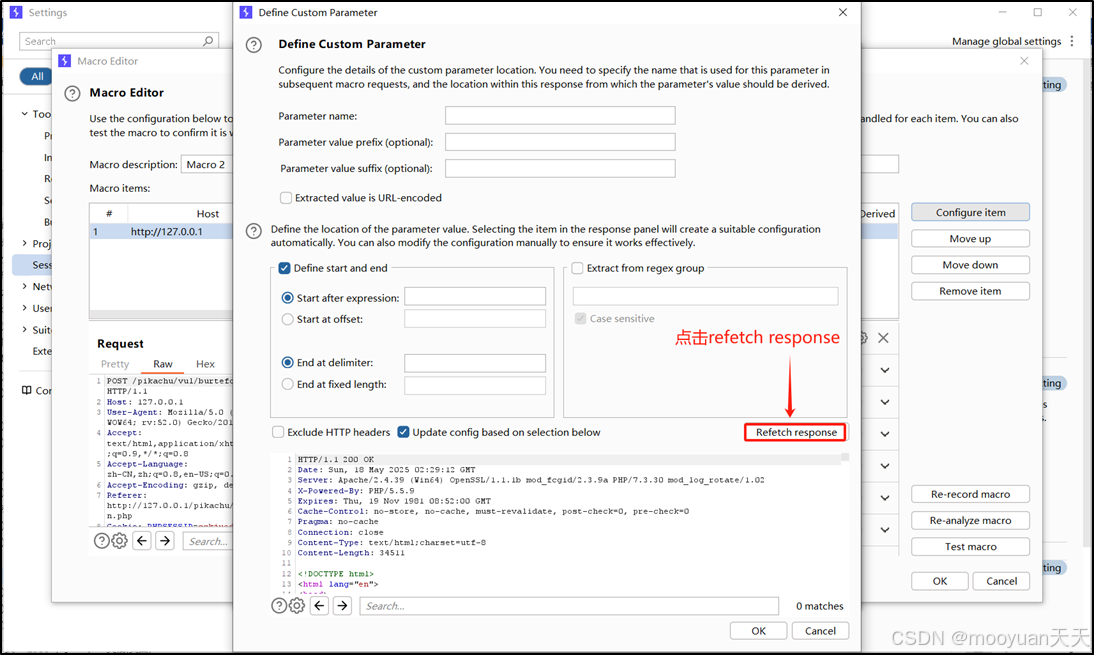Image resolution: width=1094 pixels, height=655 pixels.
Task: Click Burp icon in Define Custom Parameter title
Action: 246,13
